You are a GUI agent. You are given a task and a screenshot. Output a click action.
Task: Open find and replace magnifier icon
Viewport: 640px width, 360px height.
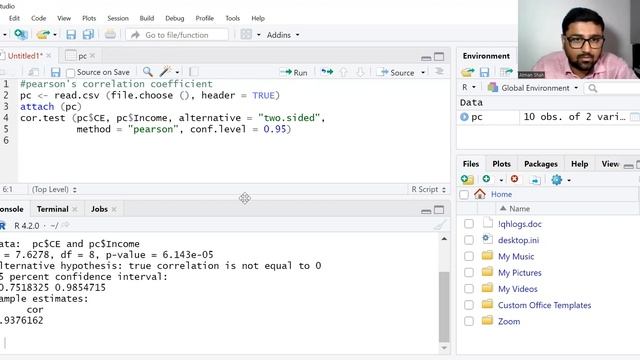tap(148, 72)
